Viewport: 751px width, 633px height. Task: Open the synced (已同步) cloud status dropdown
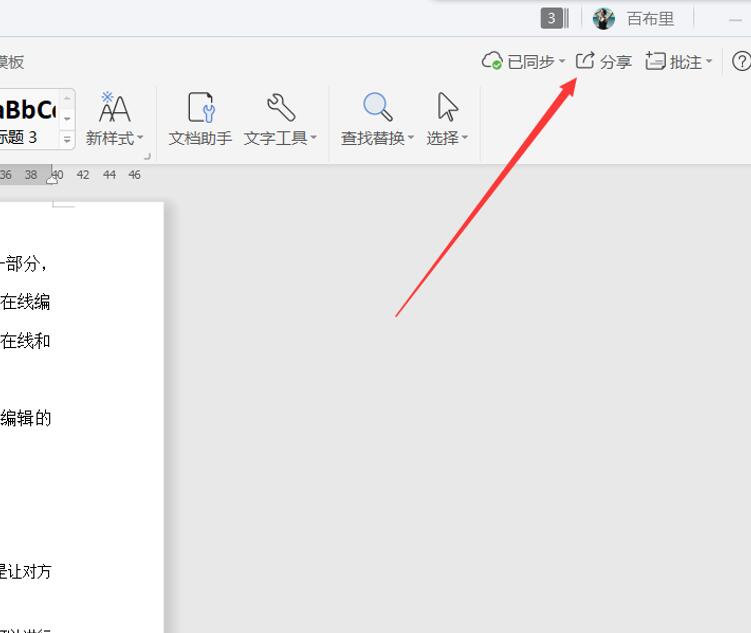coord(523,61)
